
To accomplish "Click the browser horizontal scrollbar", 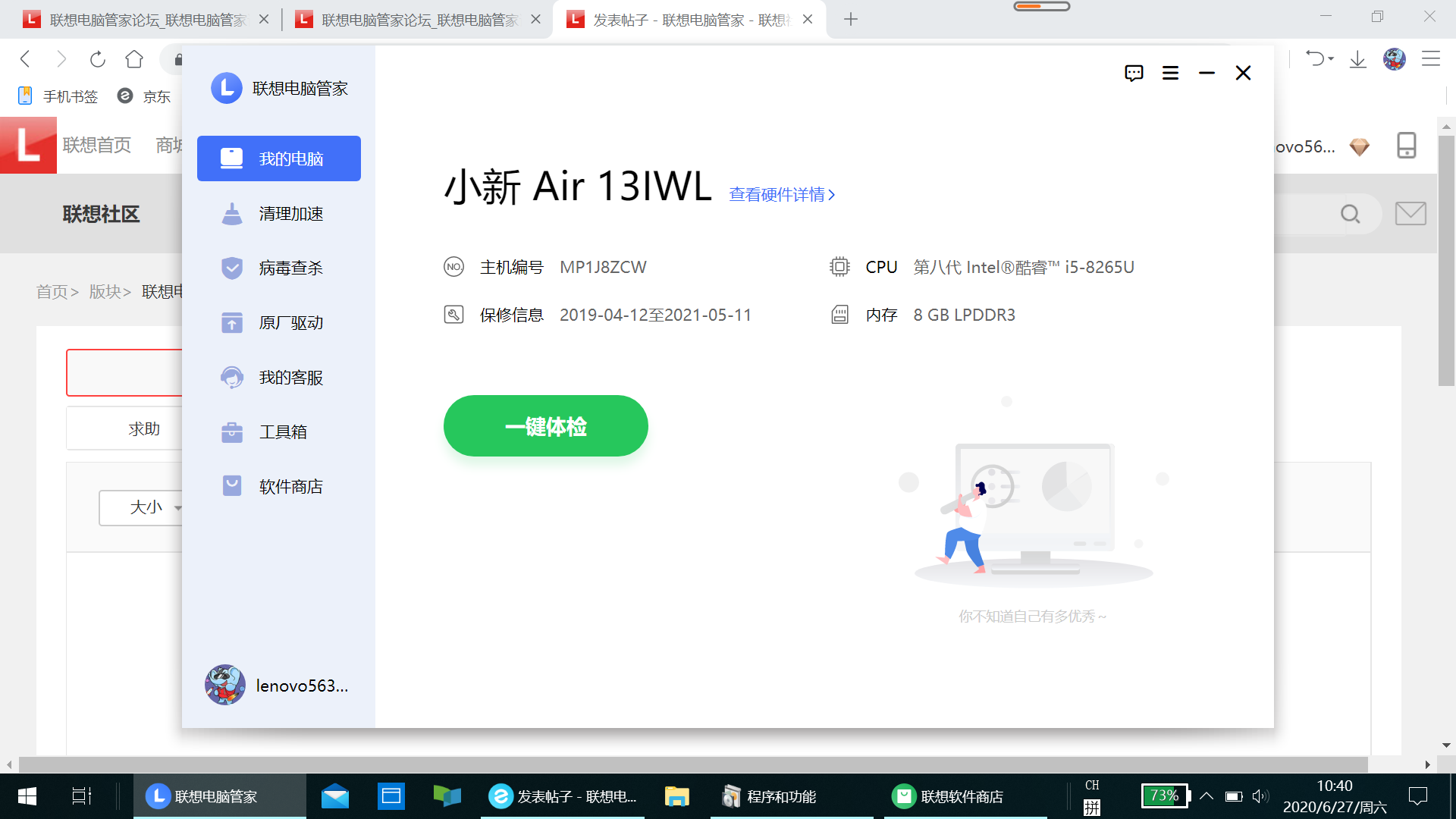I will 693,764.
